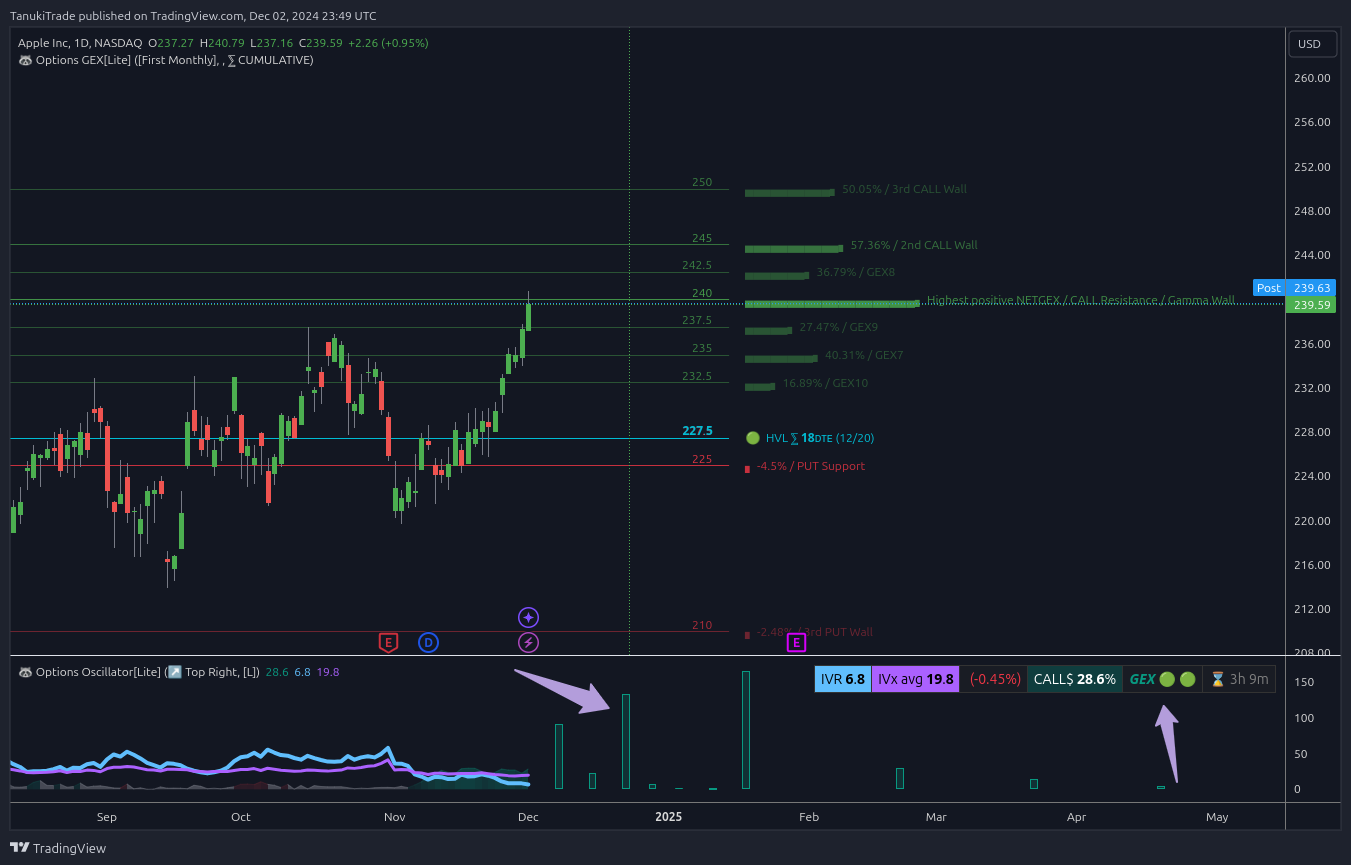Viewport: 1351px width, 865px height.
Task: Click the Highest positive NETGEX Gamma Wall label
Action: 1081,300
